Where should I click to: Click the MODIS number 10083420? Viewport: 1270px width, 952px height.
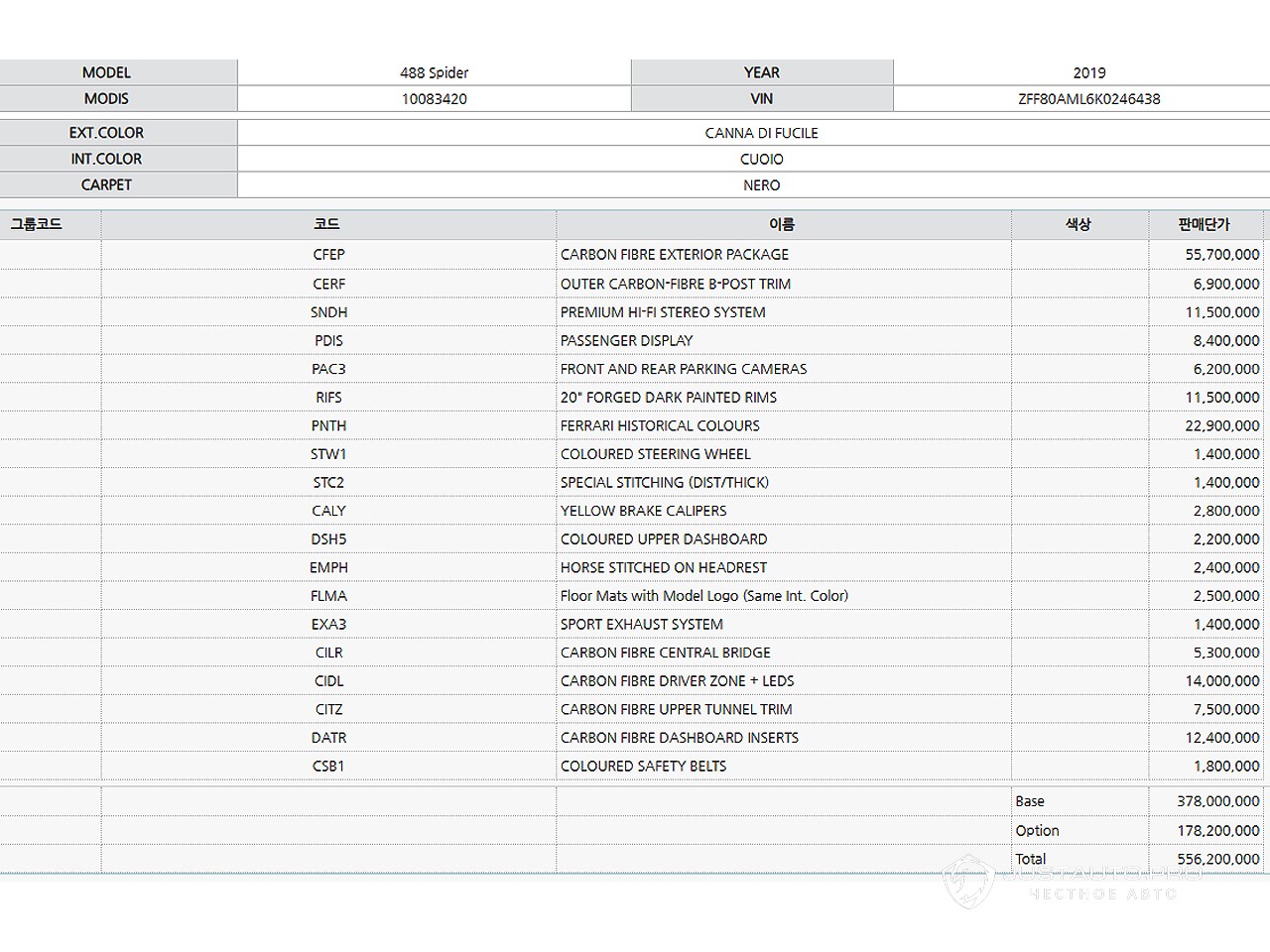pos(434,99)
